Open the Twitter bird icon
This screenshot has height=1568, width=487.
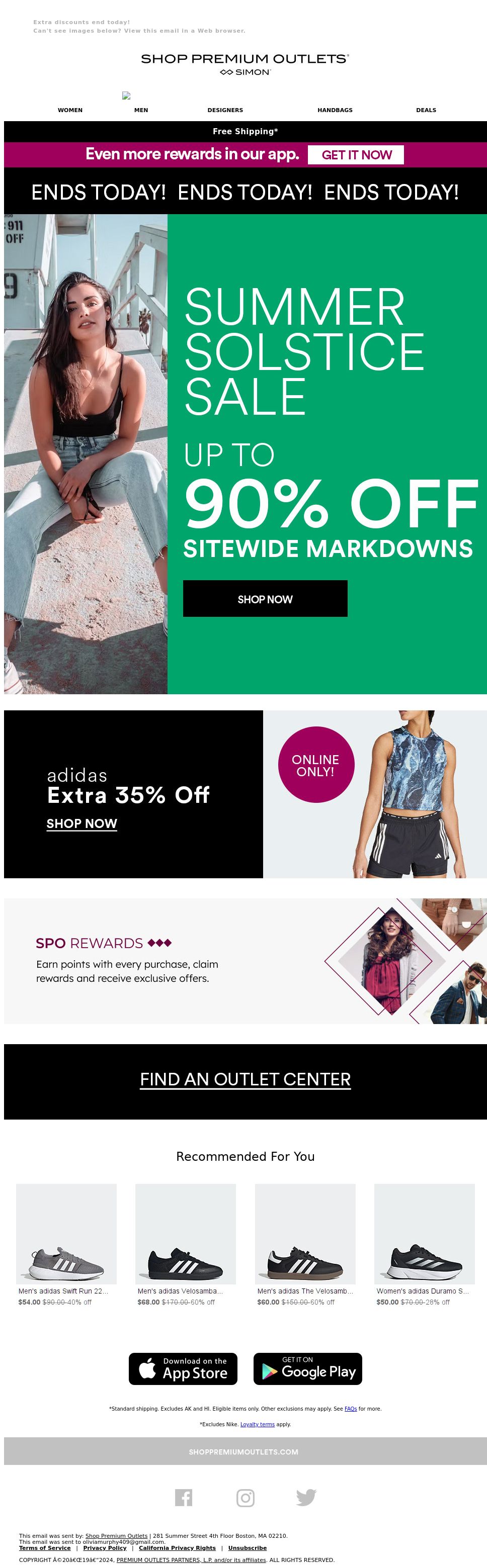pyautogui.click(x=306, y=1498)
